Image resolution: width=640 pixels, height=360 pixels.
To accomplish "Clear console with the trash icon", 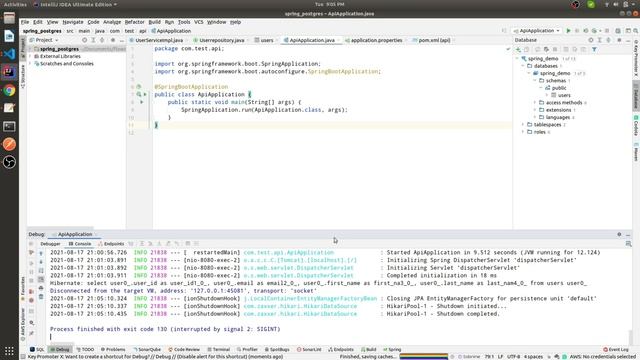I will pyautogui.click(x=41, y=297).
